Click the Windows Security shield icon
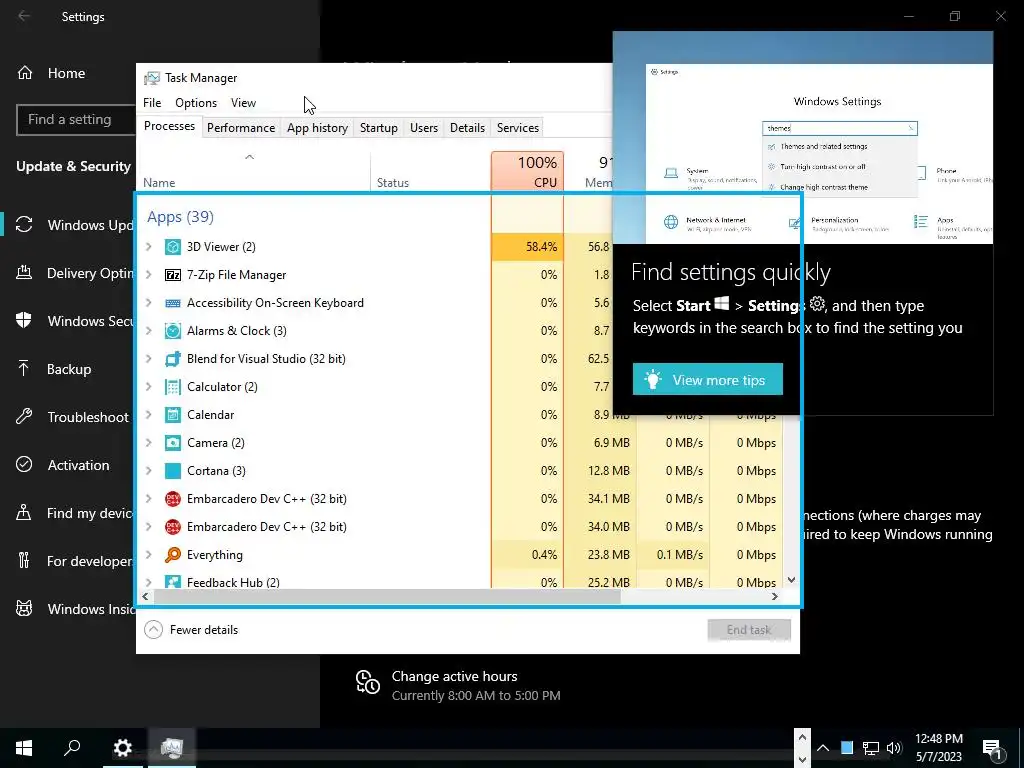Viewport: 1024px width, 768px height. click(24, 321)
